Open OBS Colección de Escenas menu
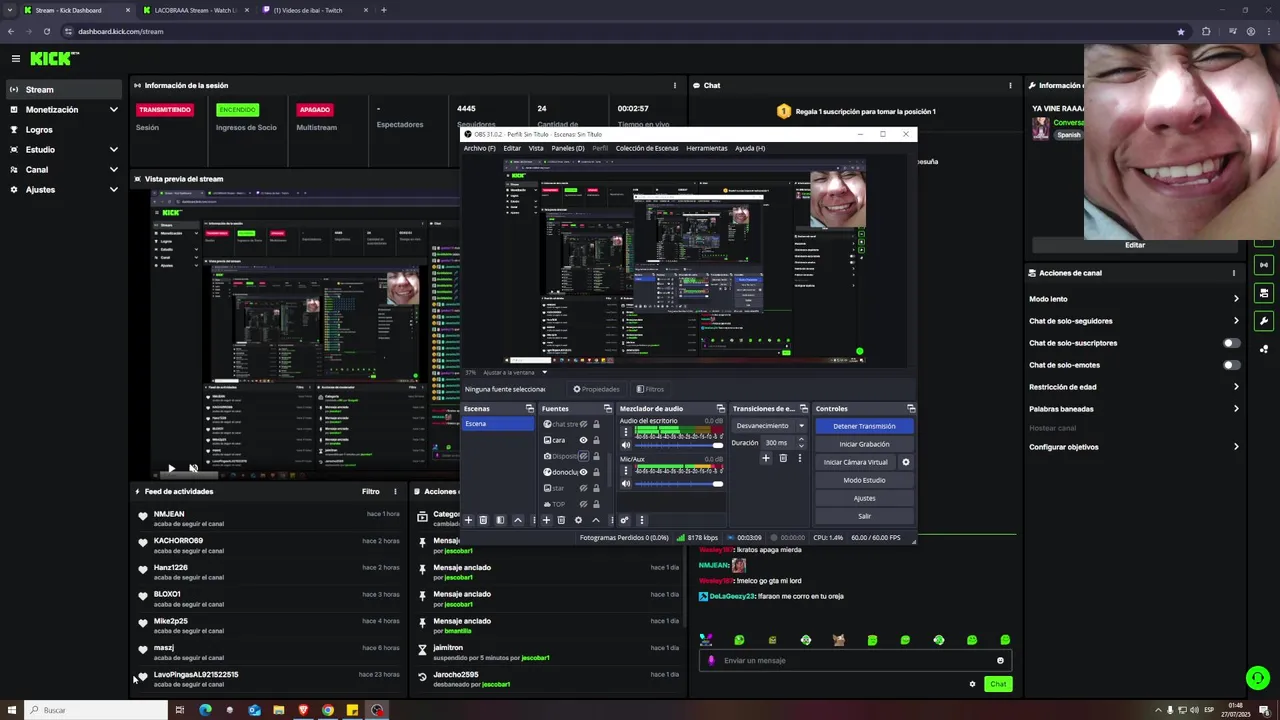Image resolution: width=1280 pixels, height=720 pixels. click(647, 148)
